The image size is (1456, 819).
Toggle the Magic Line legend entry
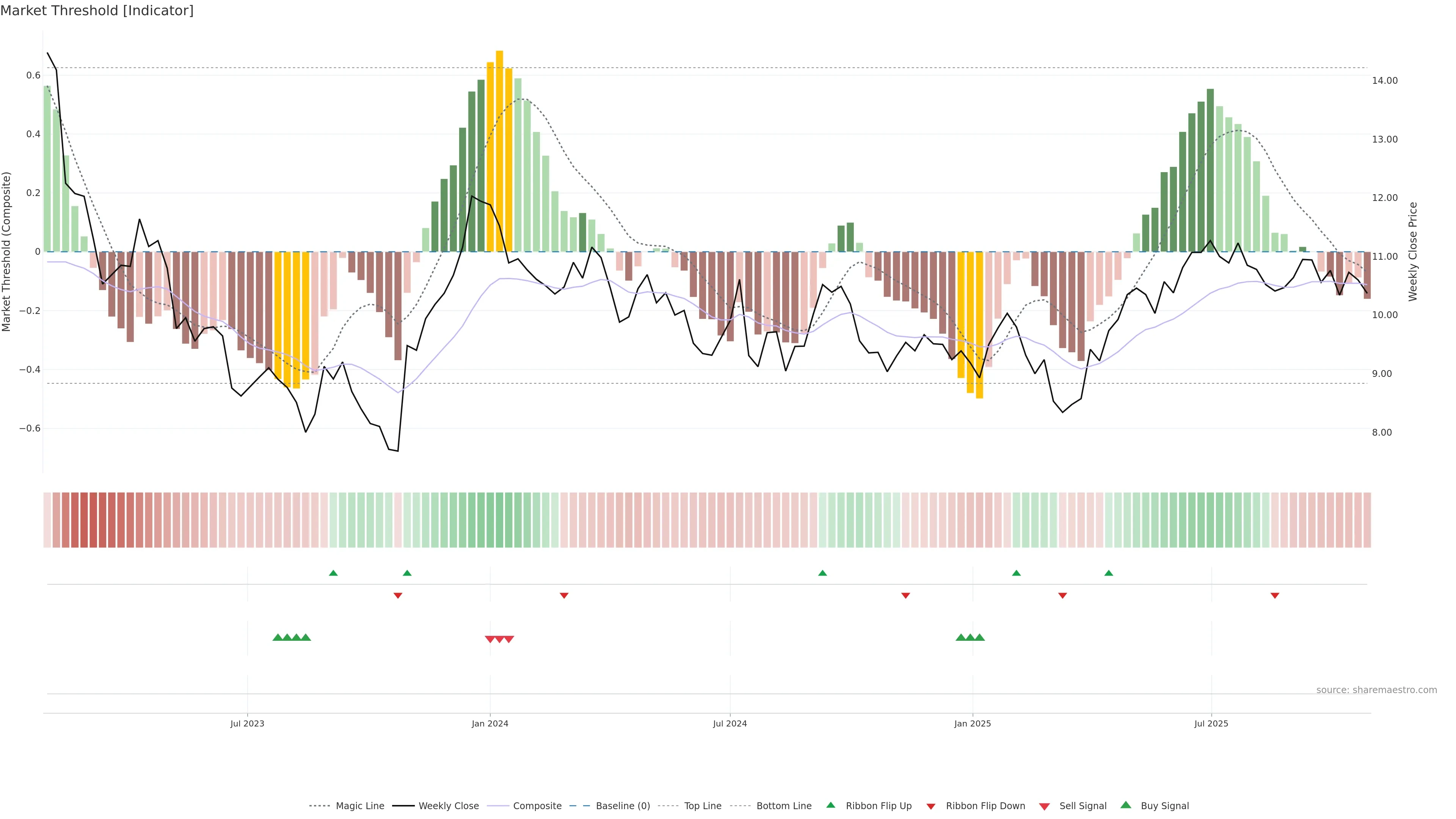[359, 806]
